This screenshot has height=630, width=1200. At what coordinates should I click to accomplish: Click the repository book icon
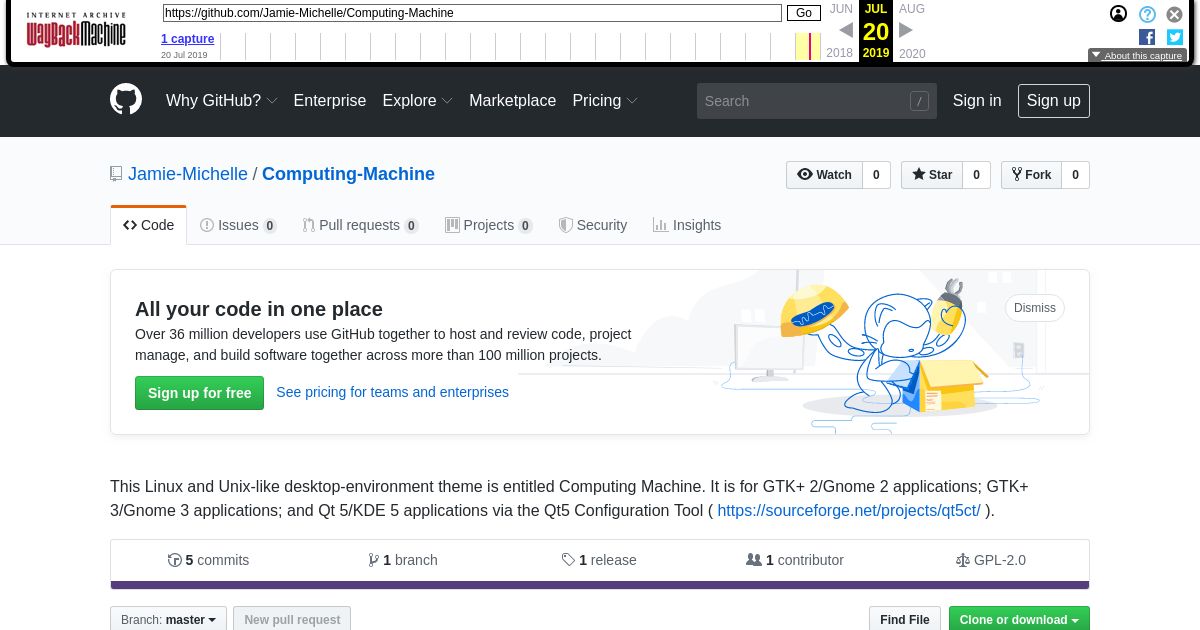click(x=116, y=174)
